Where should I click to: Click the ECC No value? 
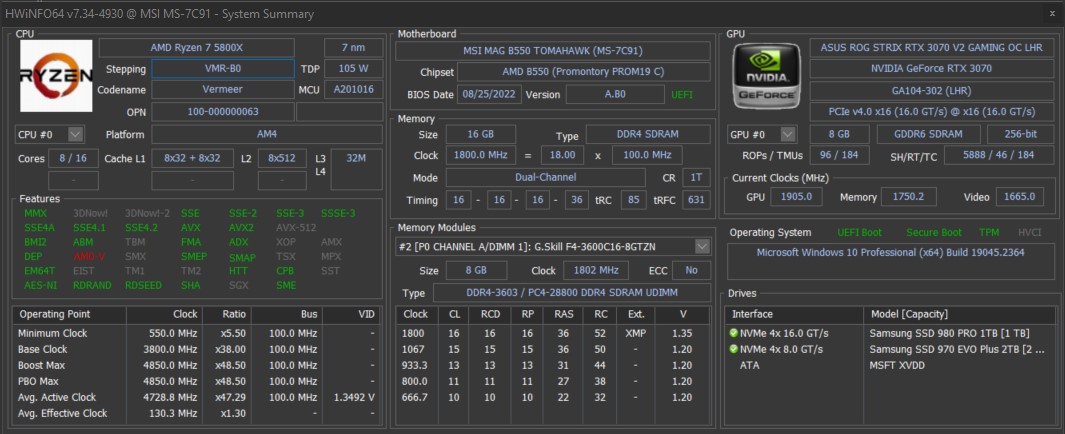coord(691,270)
